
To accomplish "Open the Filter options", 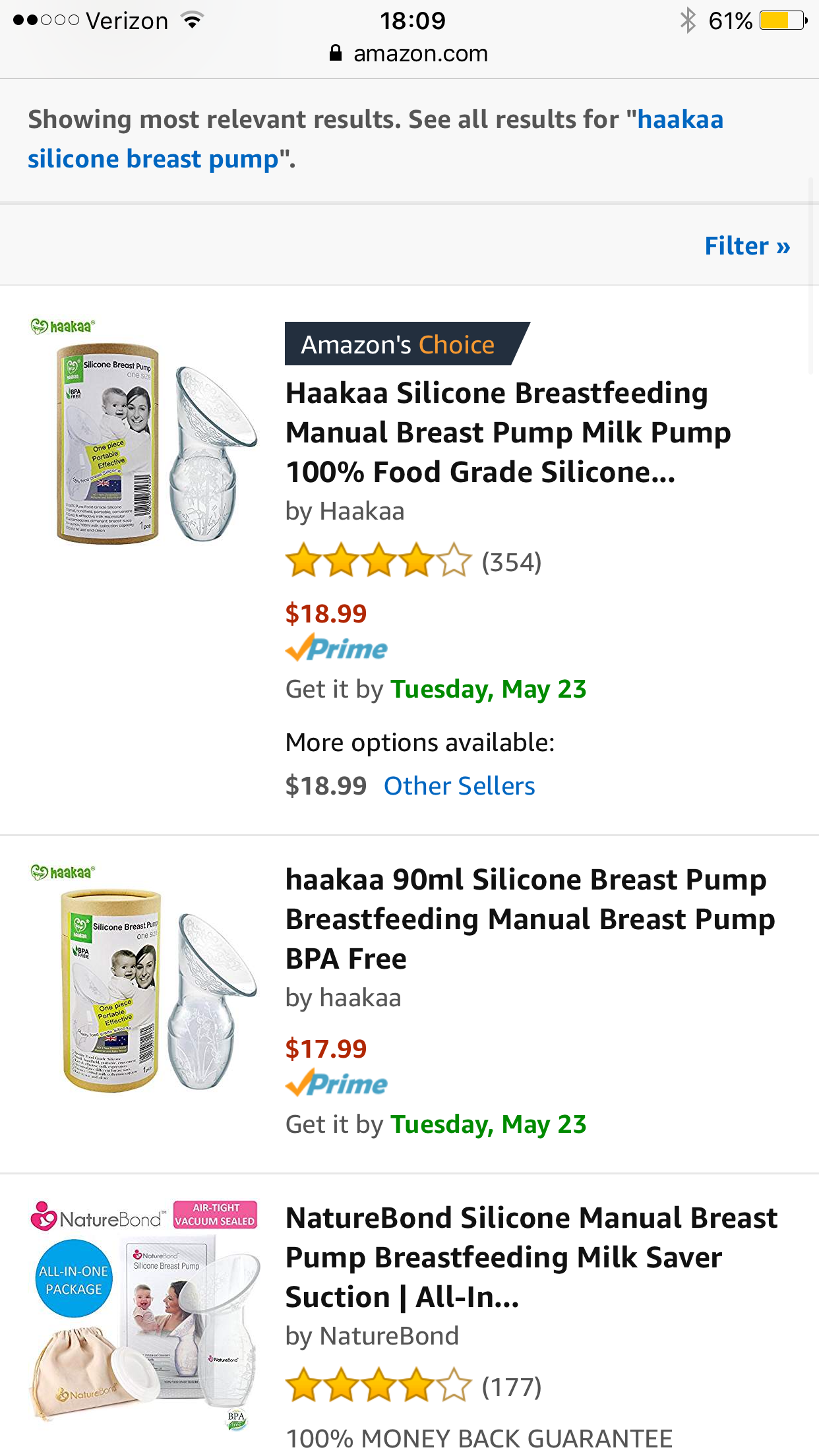I will tap(747, 246).
